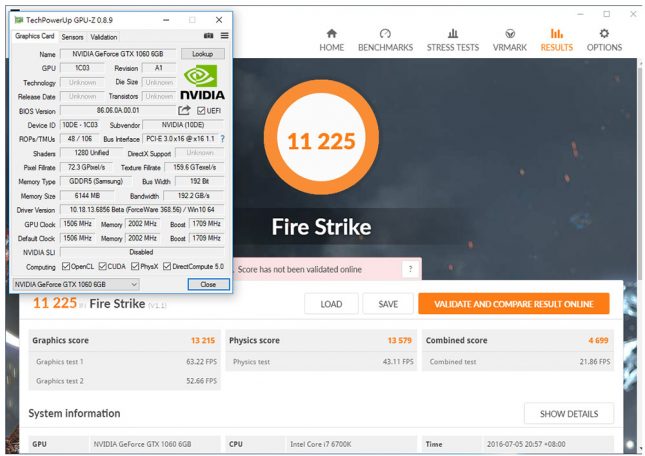Viewport: 645px width, 456px height.
Task: Go to the BENCHMARKS section
Action: 385,40
